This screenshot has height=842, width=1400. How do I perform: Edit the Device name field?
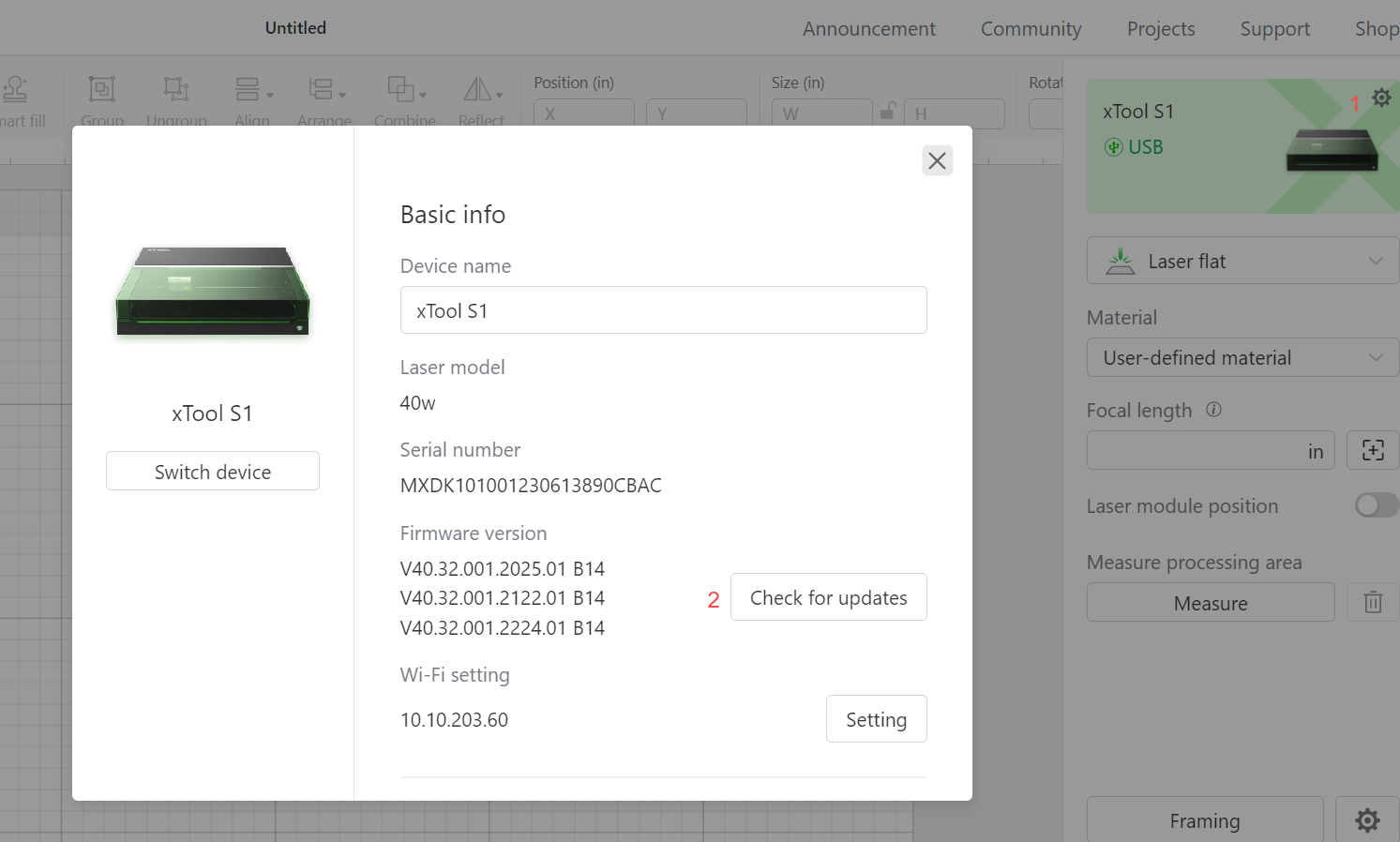pos(664,310)
